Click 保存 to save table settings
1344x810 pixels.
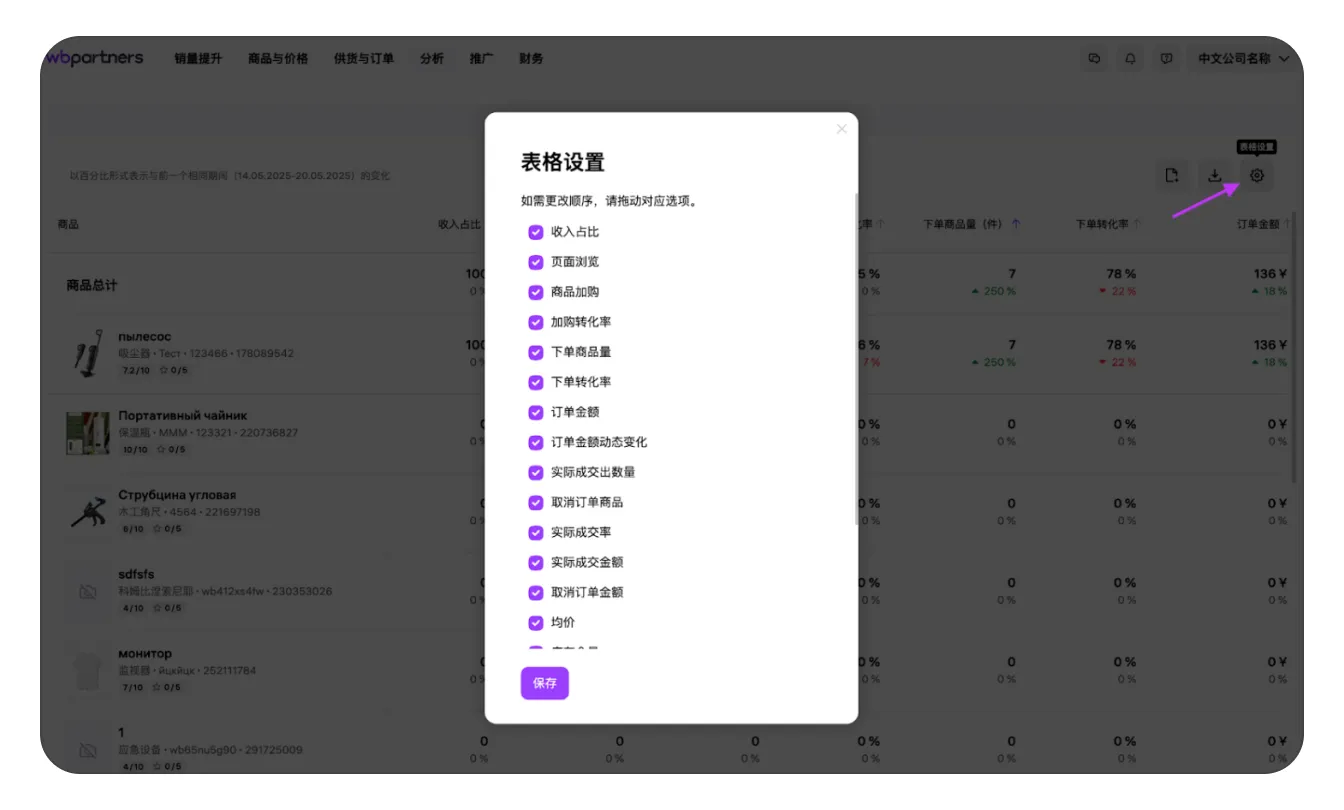pyautogui.click(x=544, y=683)
